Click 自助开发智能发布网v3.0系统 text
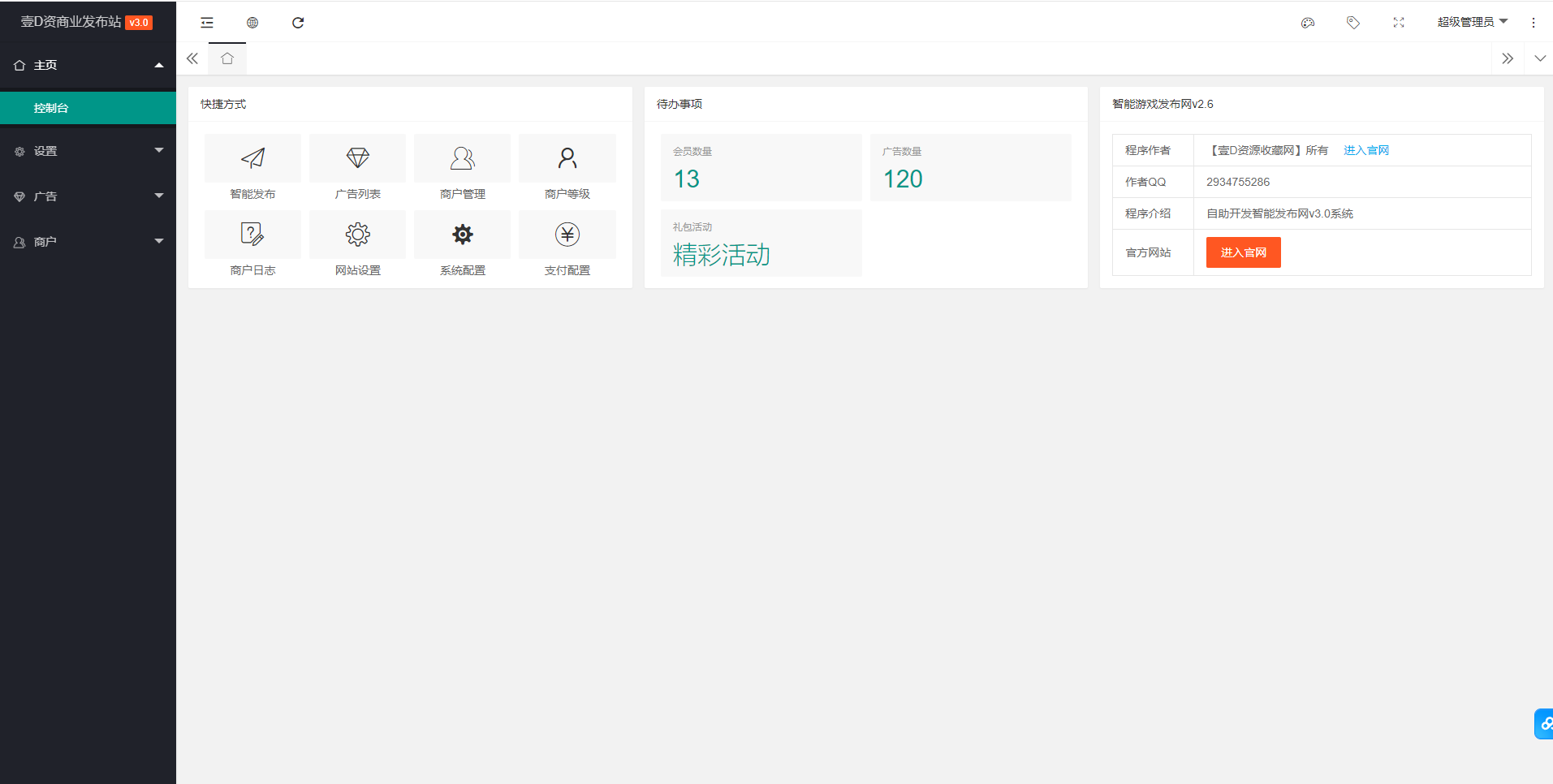The height and width of the screenshot is (784, 1553). point(1279,213)
